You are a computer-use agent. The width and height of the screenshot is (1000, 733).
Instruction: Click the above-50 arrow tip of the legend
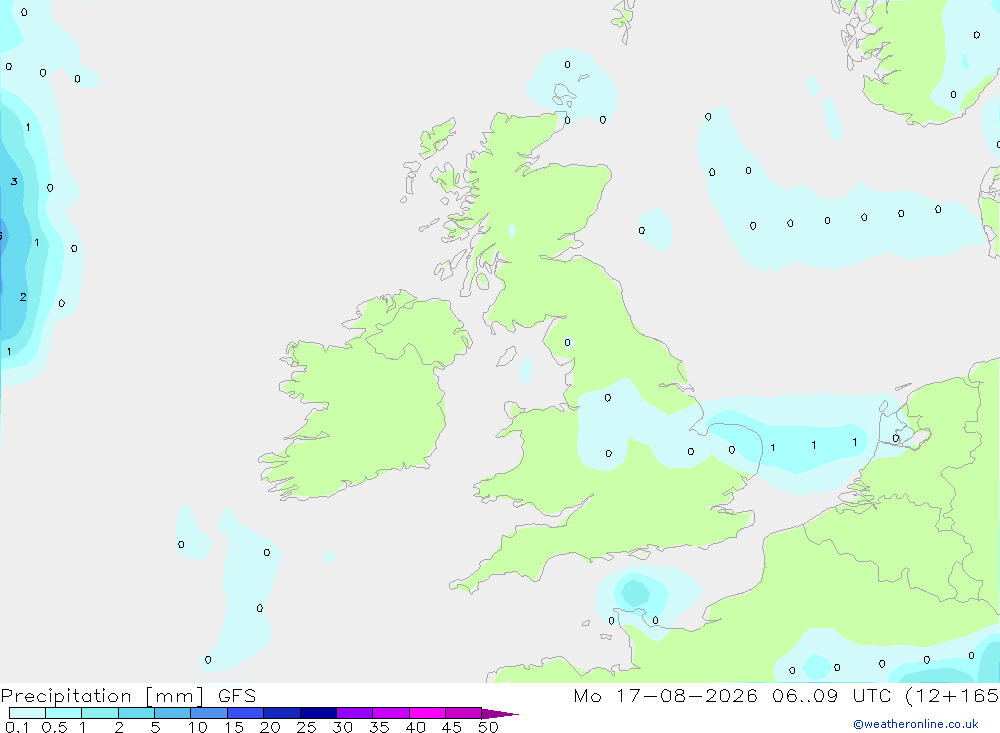pyautogui.click(x=500, y=714)
